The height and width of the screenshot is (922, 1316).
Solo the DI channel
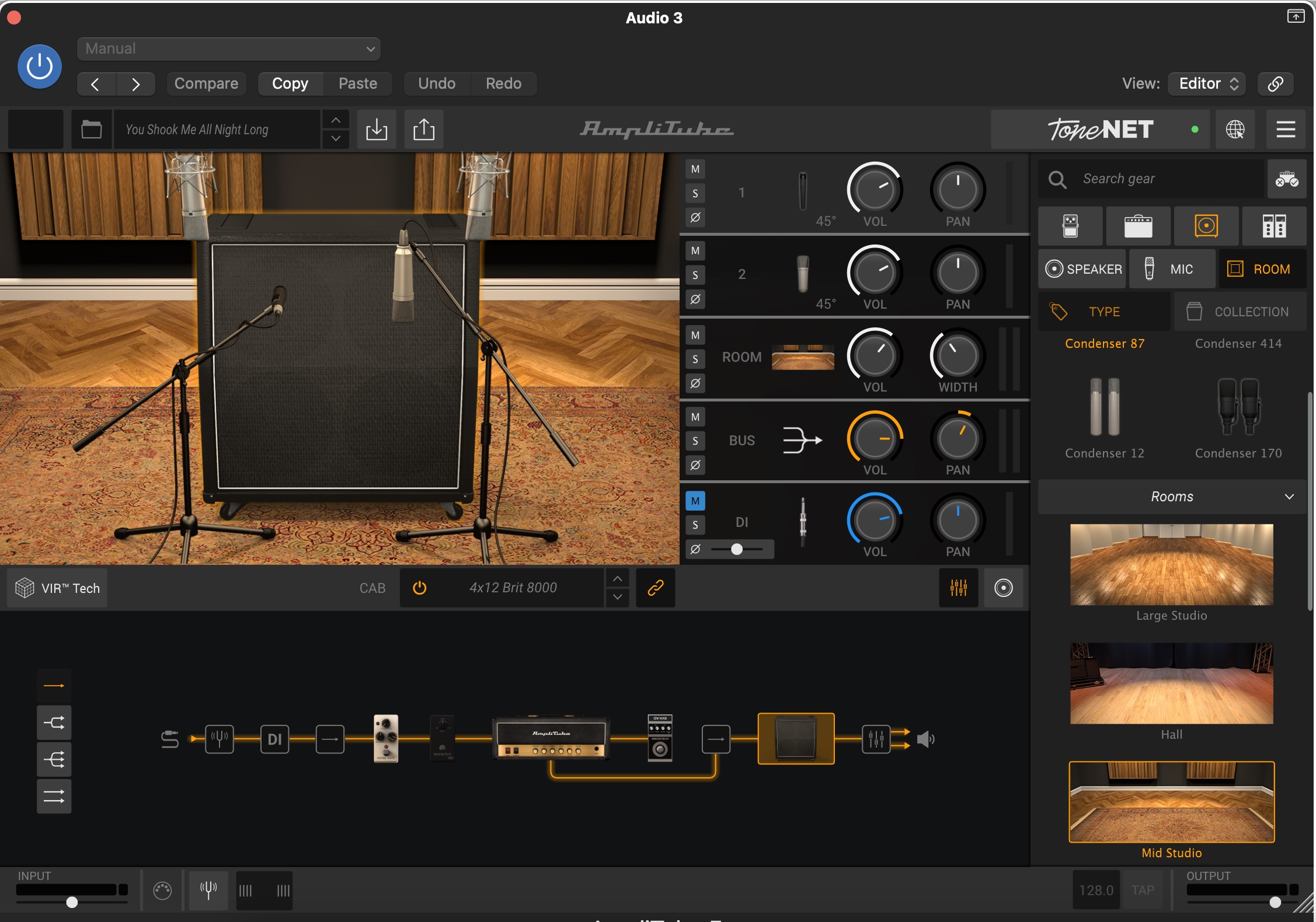695,525
